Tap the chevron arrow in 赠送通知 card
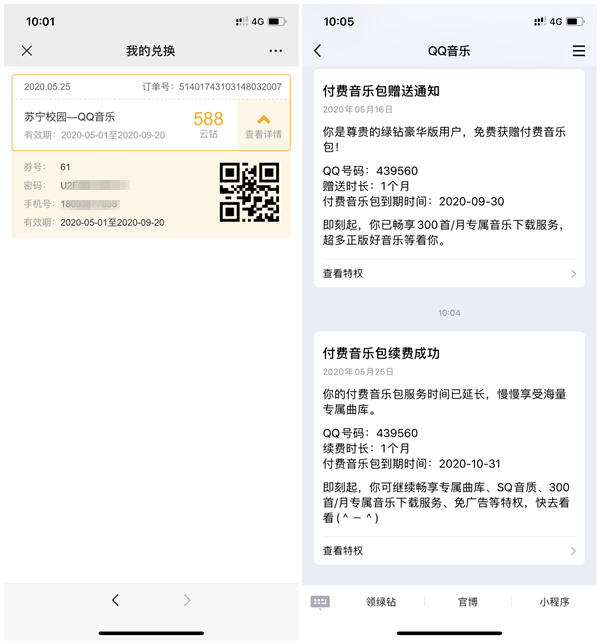Viewport: 600px width, 644px height. (573, 274)
